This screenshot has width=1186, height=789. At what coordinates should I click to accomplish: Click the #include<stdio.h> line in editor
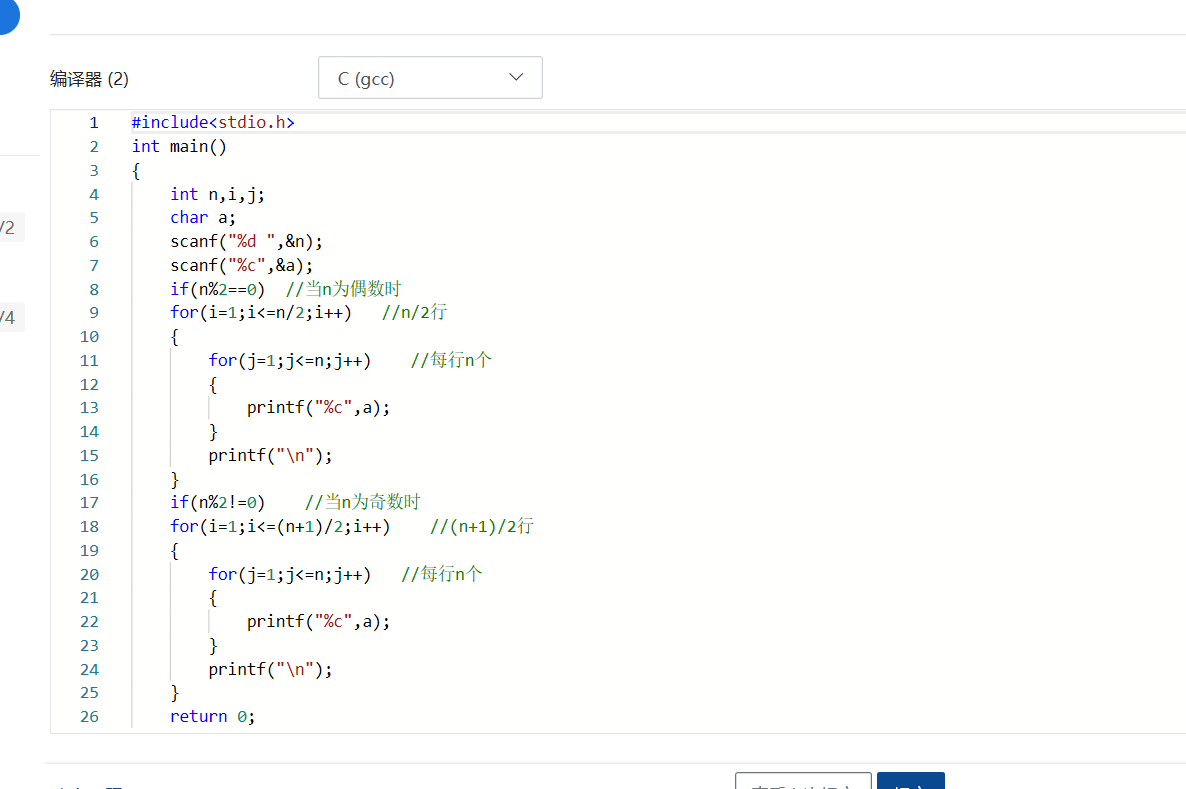coord(213,122)
